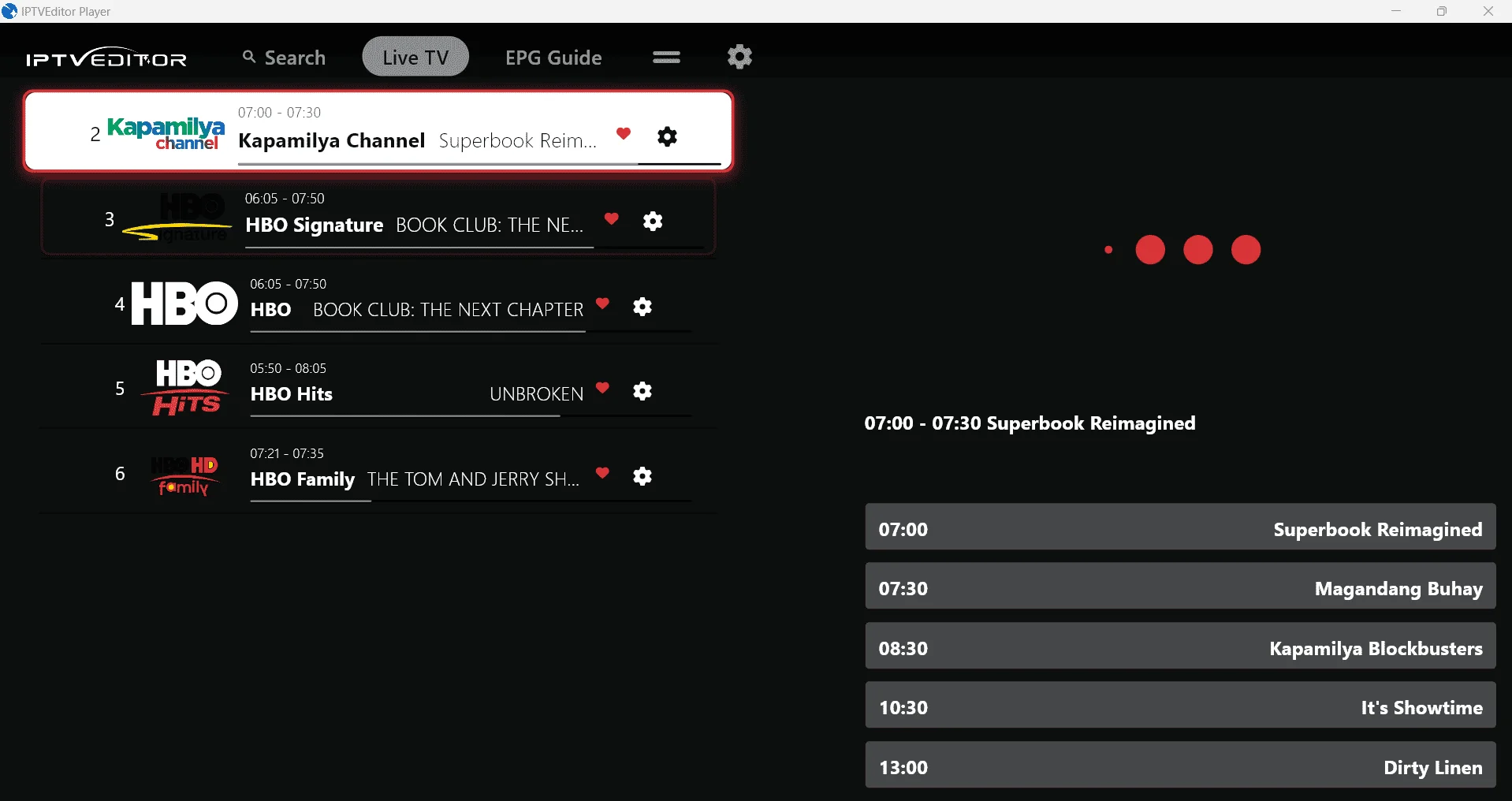This screenshot has width=1512, height=801.
Task: Open settings gear for HBO Signature
Action: coord(653,222)
